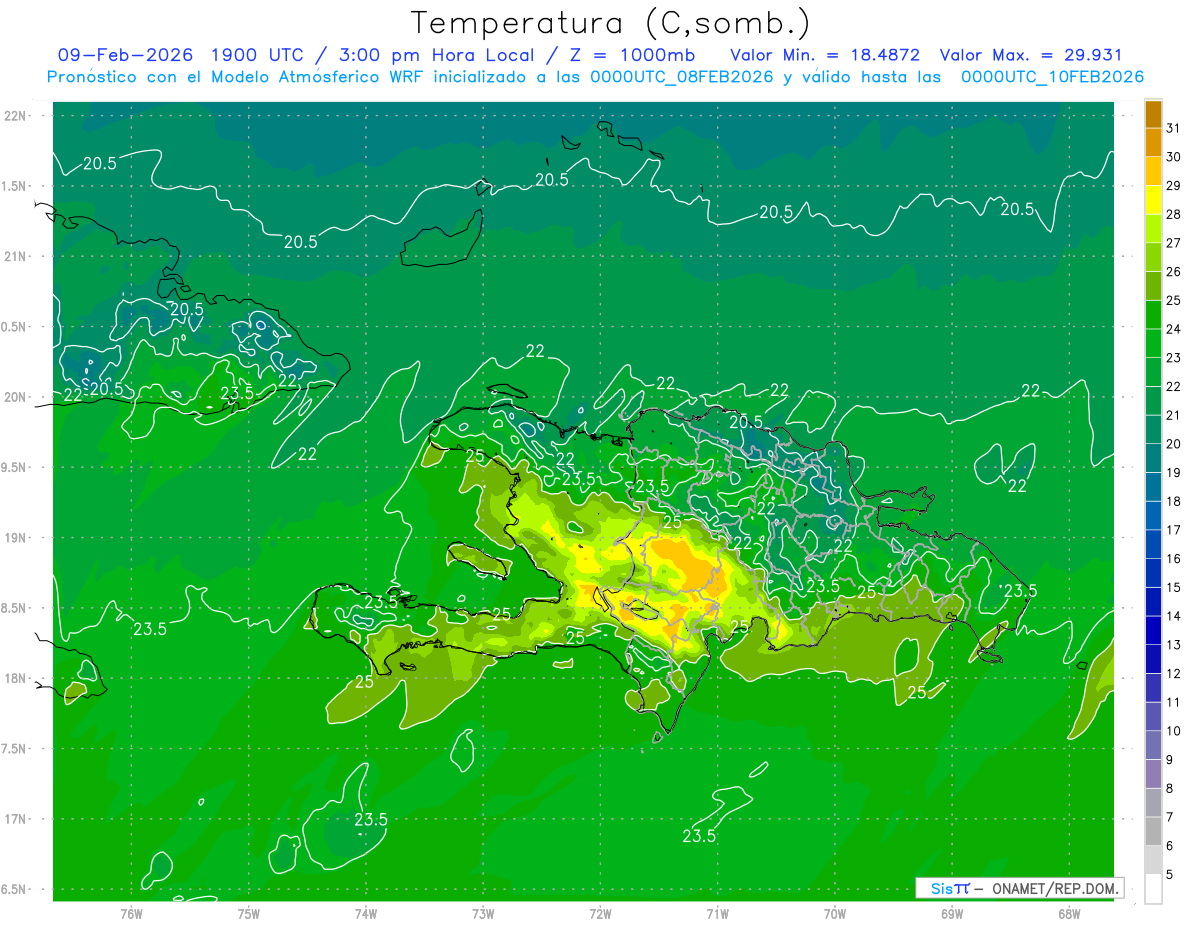1200x927 pixels.
Task: Click the "0.5N" latitude axis label
Action: point(15,327)
